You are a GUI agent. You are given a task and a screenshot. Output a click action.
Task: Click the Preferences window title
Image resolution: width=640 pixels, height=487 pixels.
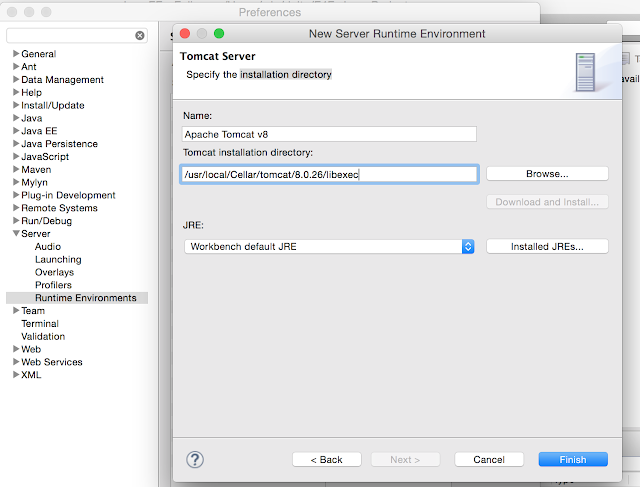click(x=270, y=12)
